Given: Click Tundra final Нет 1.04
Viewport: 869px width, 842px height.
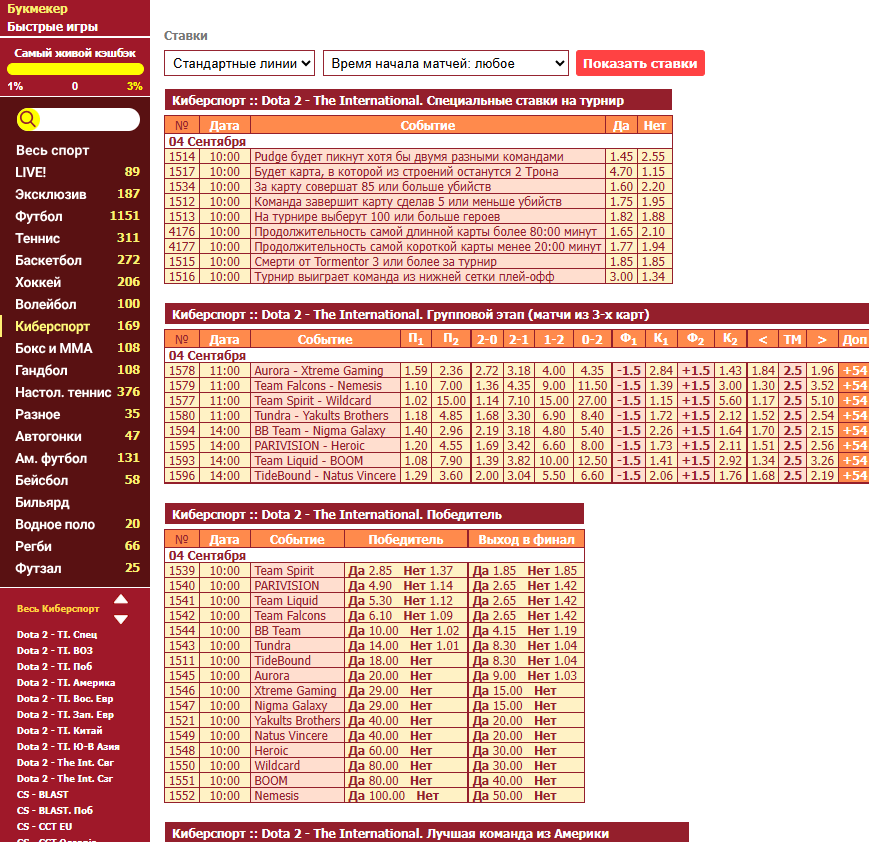Looking at the screenshot, I should click(552, 646).
